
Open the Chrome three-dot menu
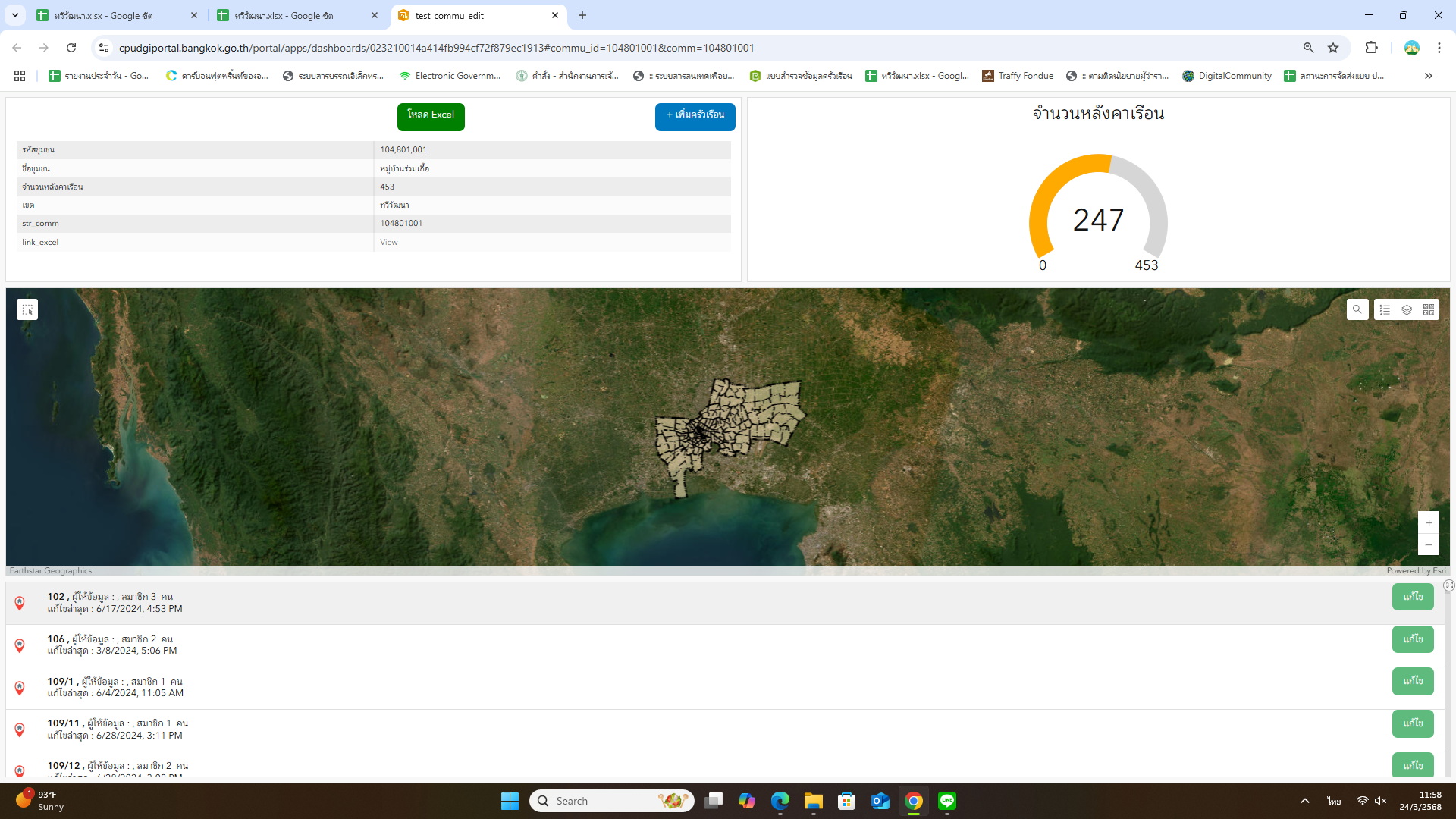coord(1439,48)
